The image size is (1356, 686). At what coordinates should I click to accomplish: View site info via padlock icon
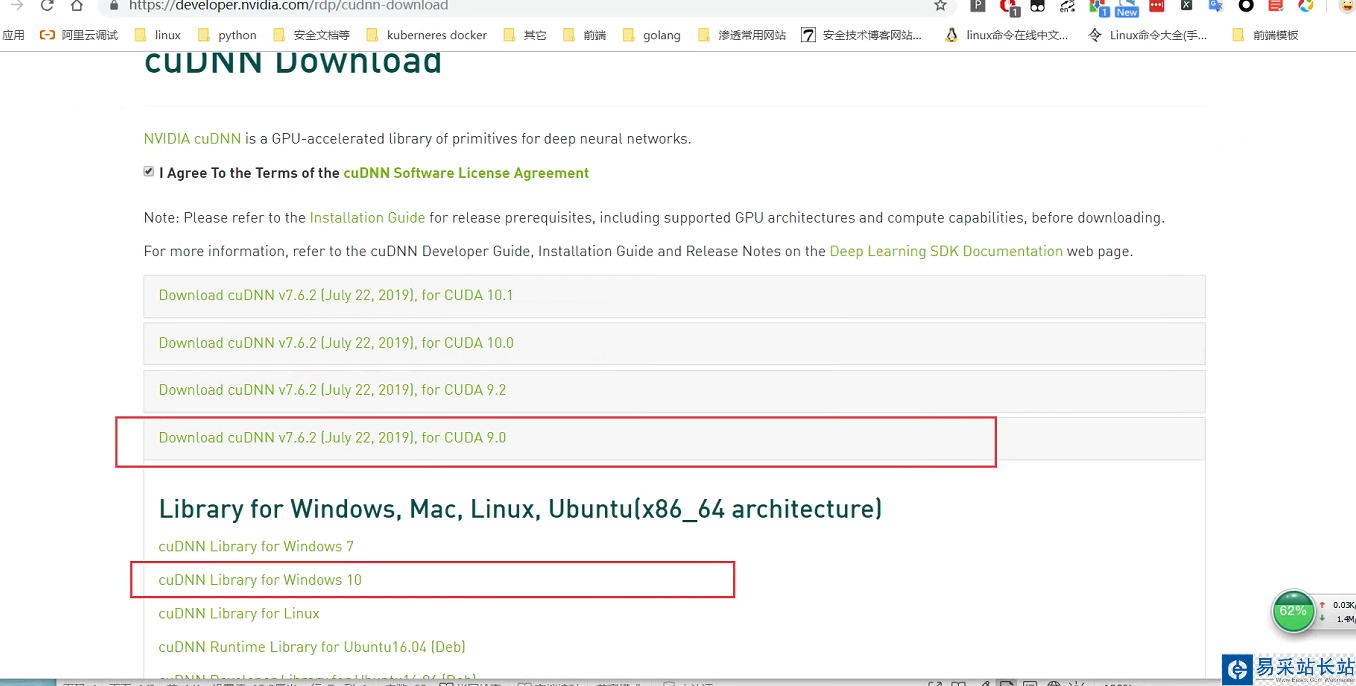click(x=114, y=5)
